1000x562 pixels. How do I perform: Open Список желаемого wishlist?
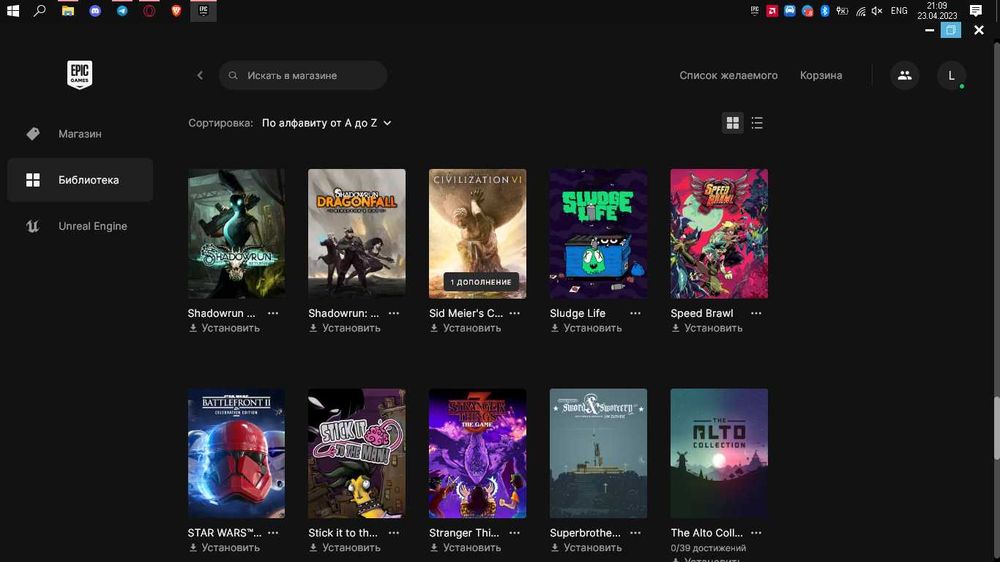(x=728, y=75)
